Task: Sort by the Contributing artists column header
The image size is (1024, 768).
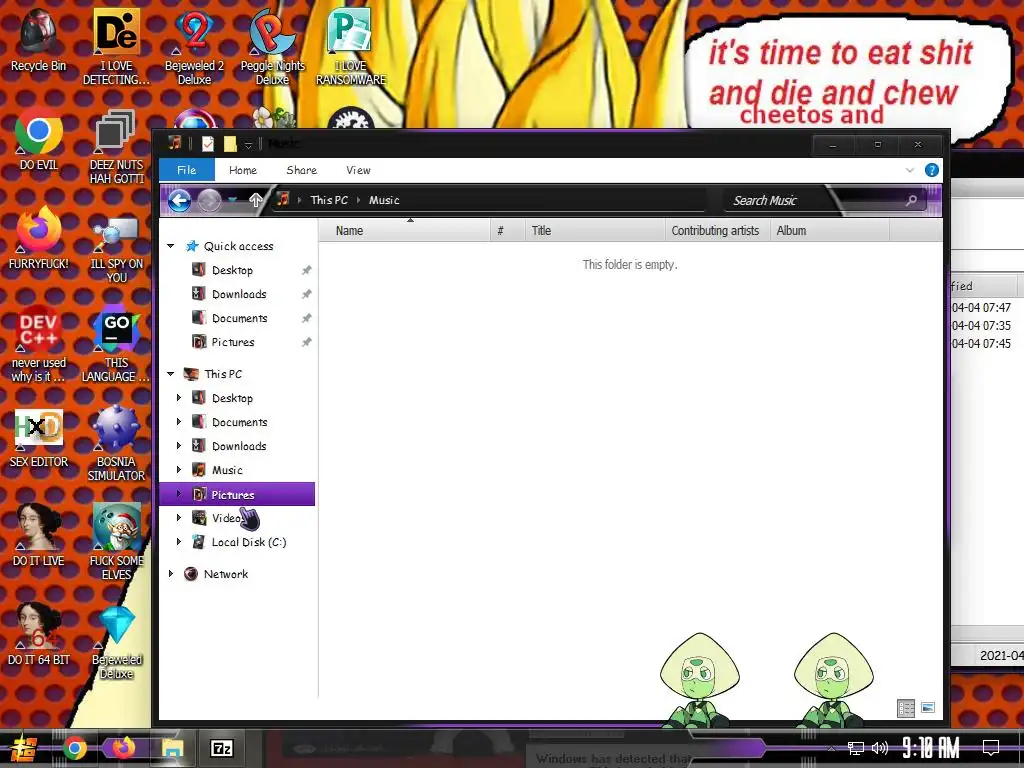Action: tap(716, 231)
